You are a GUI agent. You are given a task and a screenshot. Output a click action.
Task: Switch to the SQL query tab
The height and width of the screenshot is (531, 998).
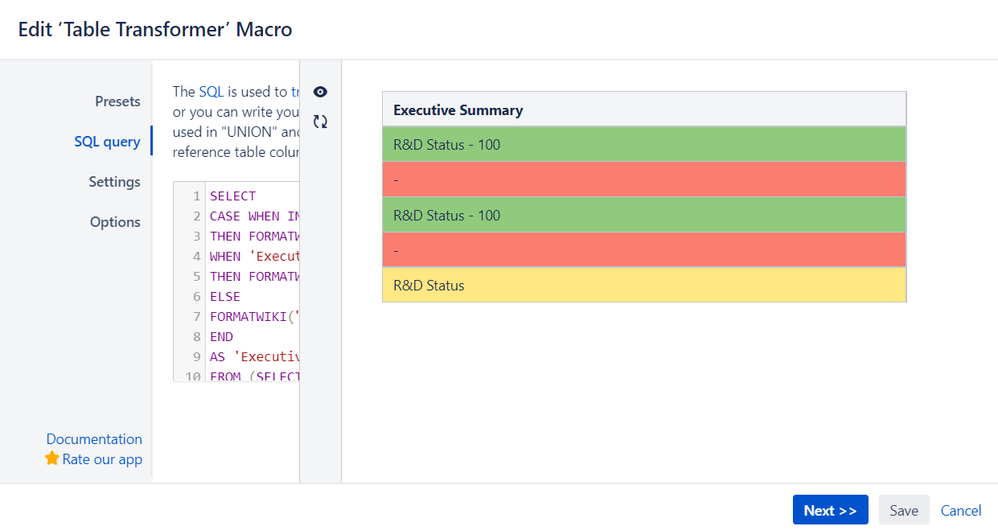(x=107, y=141)
